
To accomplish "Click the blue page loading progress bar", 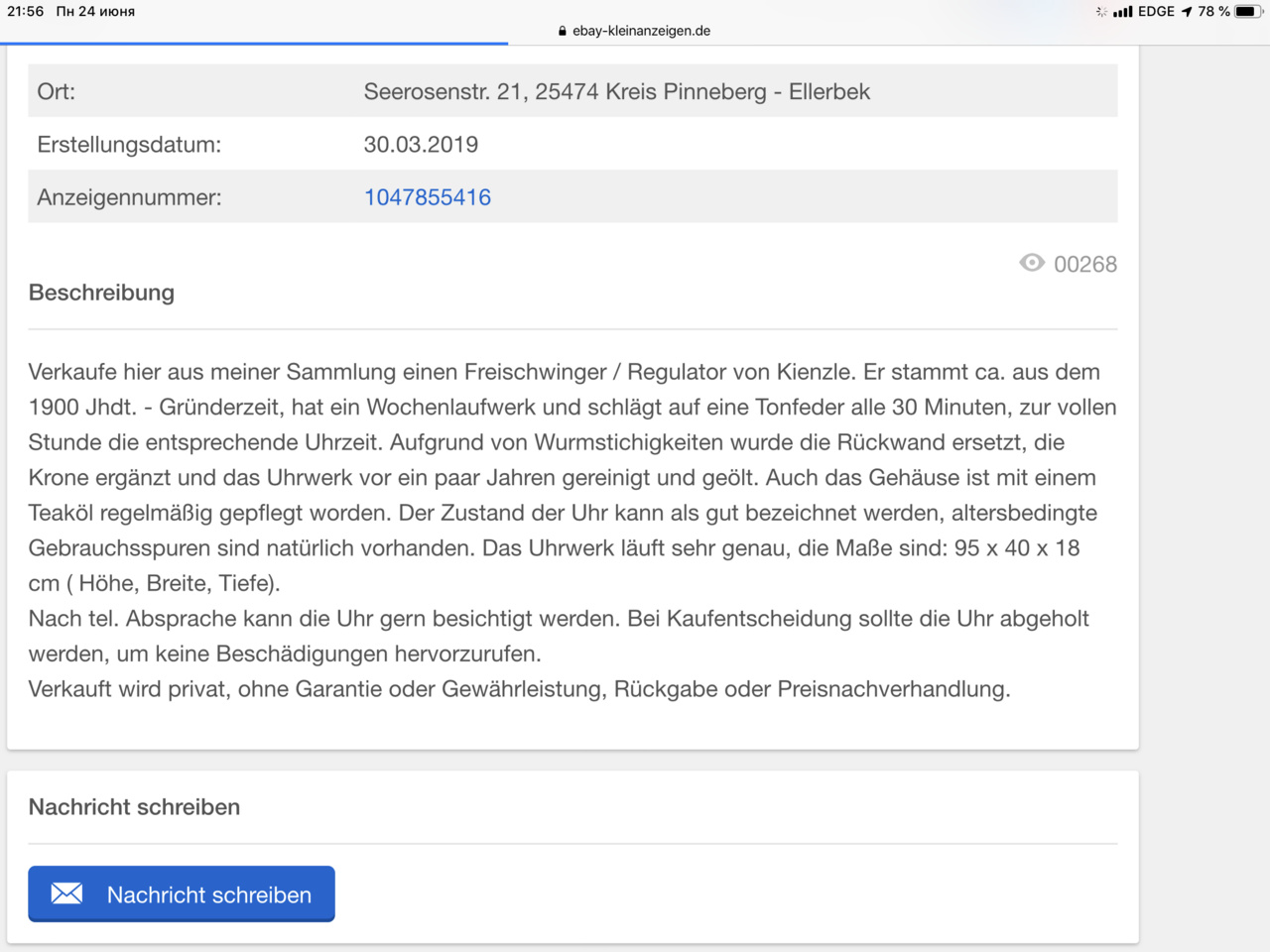I will pyautogui.click(x=254, y=44).
